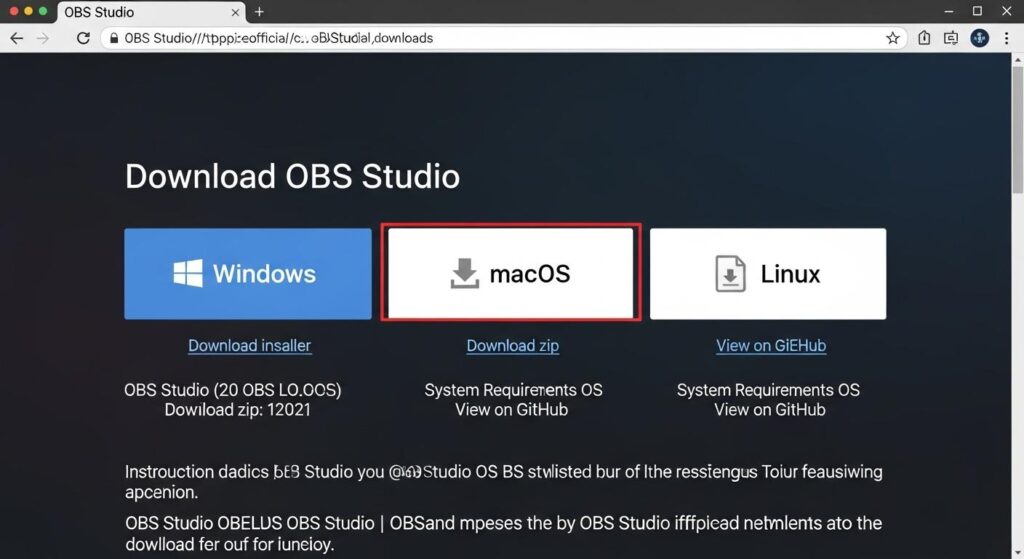Screen dimensions: 1024x559
Task: Click 'View on GitHub' text under macOS
Action: 511,410
